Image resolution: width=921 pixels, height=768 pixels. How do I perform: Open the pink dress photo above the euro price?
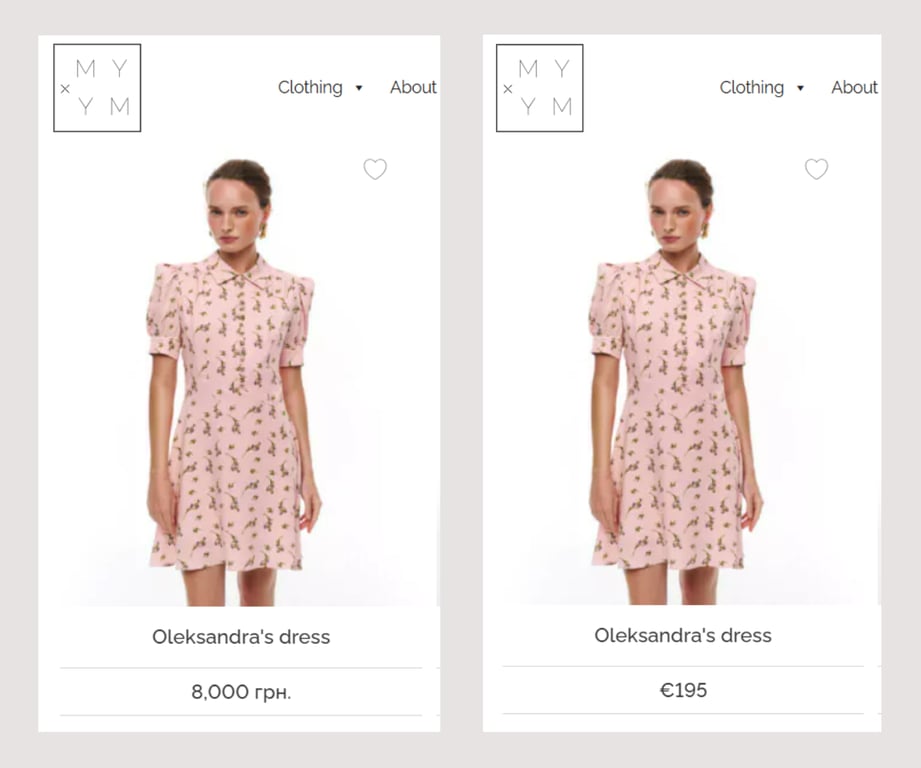(x=677, y=420)
